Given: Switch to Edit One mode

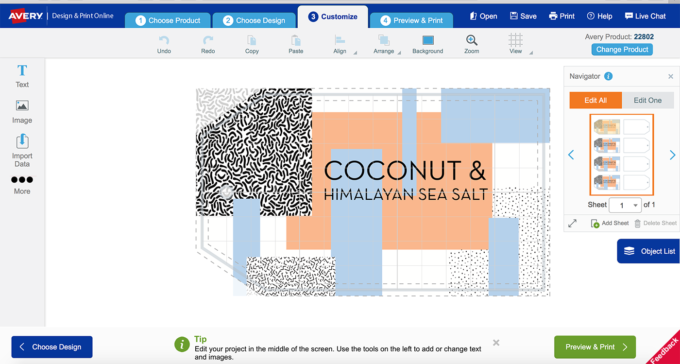Looking at the screenshot, I should [648, 100].
